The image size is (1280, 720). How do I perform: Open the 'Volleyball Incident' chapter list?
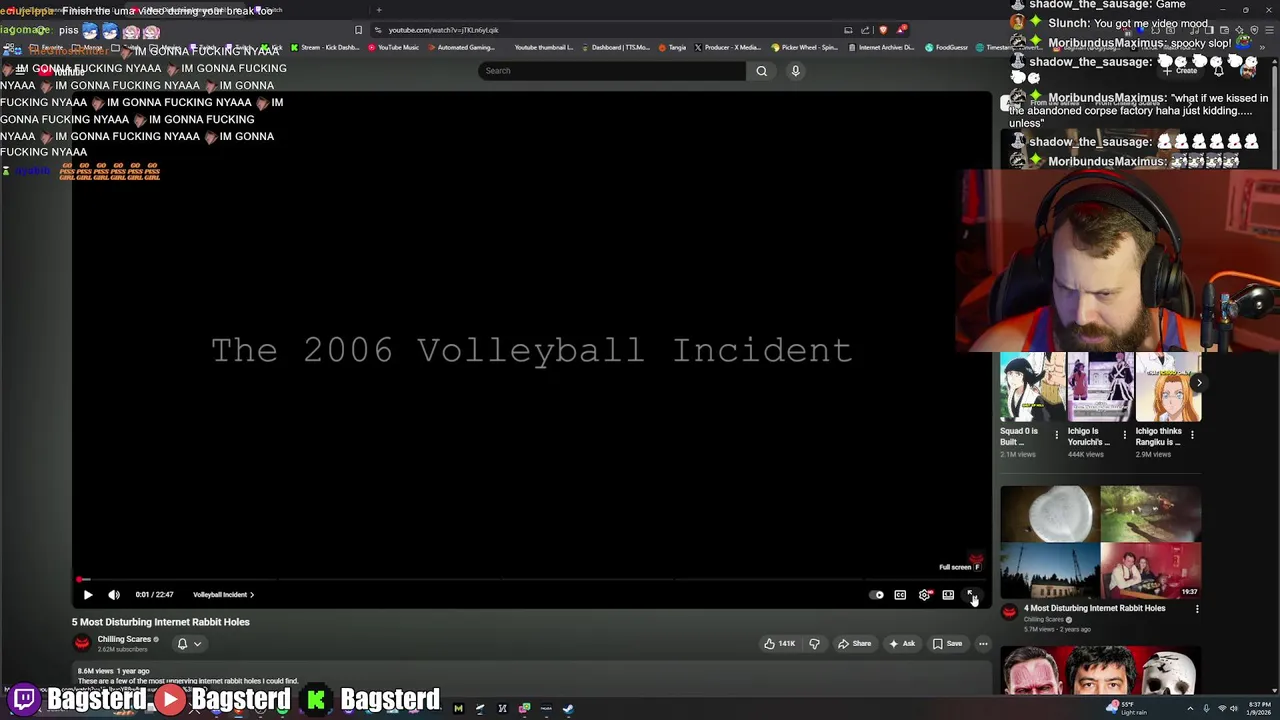coord(223,595)
